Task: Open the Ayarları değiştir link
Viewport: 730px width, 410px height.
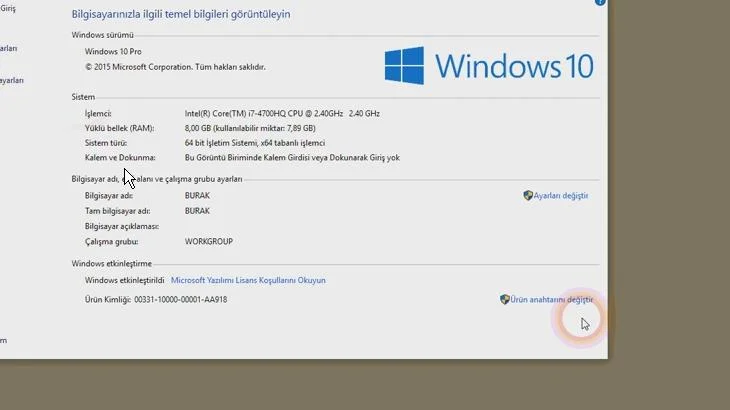Action: coord(561,196)
